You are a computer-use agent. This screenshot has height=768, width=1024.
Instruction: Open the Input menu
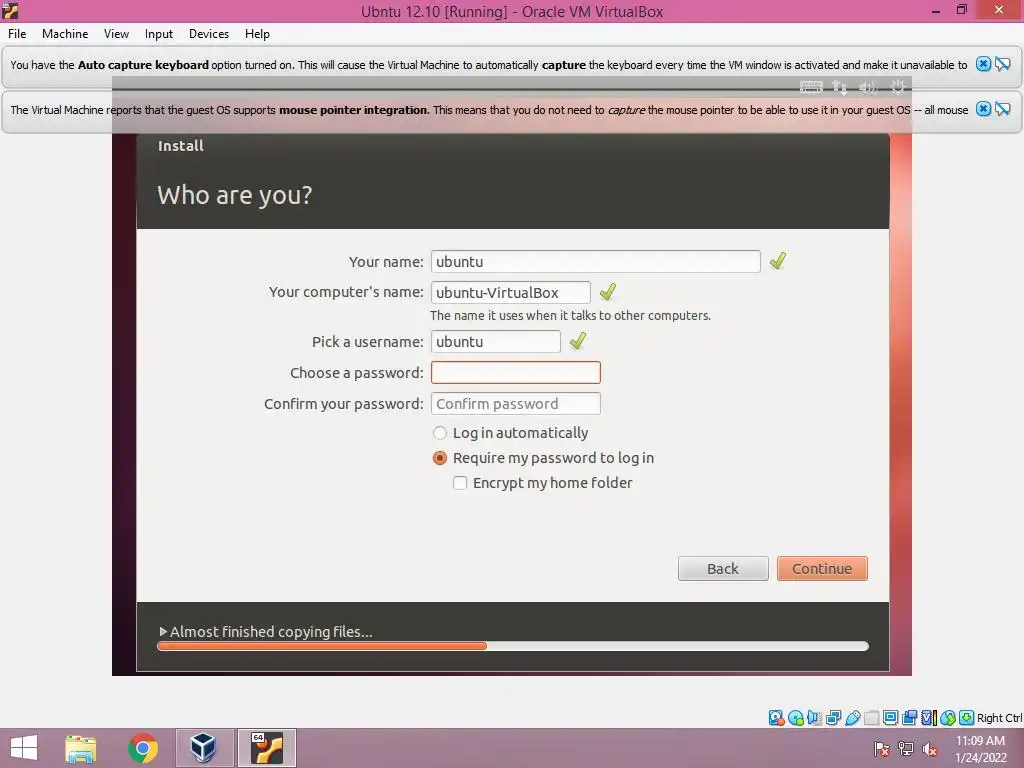coord(159,33)
